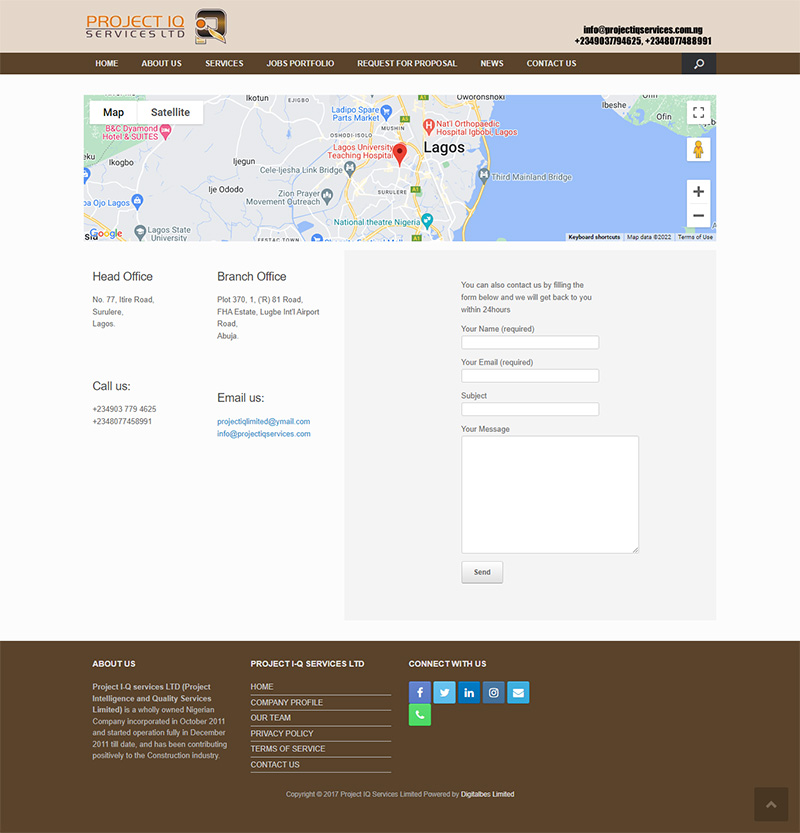800x833 pixels.
Task: Click the projectiqlimited@ymail.com email link
Action: point(263,422)
